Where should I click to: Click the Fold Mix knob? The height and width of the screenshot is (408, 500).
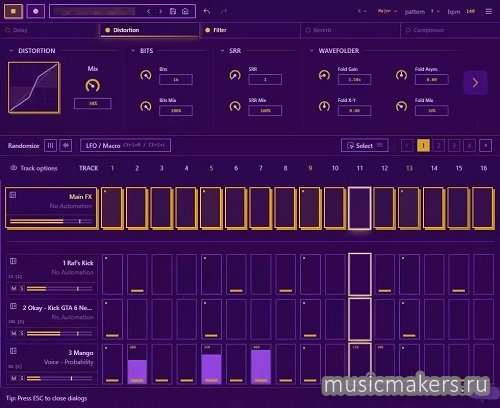click(x=401, y=106)
